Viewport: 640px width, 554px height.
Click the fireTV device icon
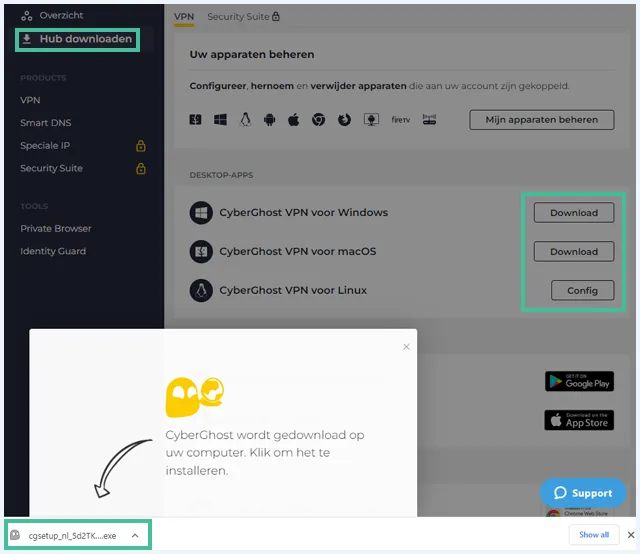(x=400, y=120)
